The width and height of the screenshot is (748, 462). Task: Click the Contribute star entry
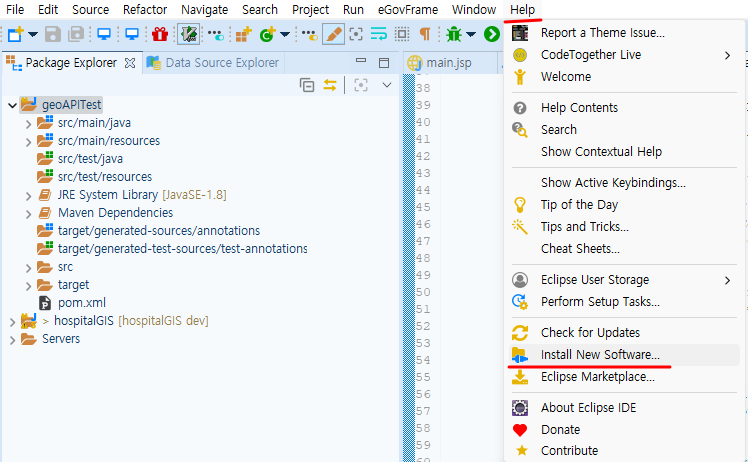[x=624, y=451]
